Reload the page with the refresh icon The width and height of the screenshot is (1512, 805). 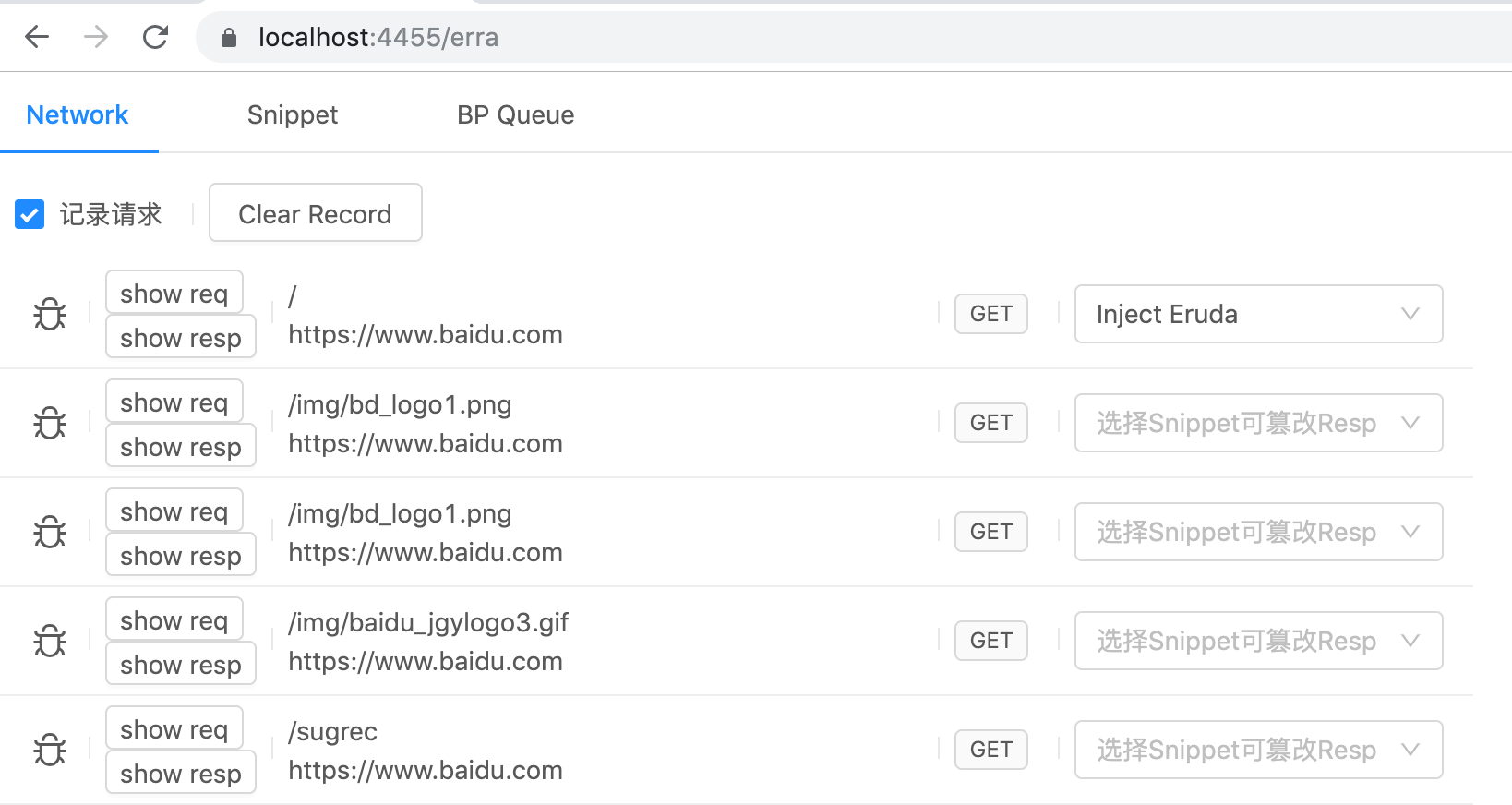[155, 37]
